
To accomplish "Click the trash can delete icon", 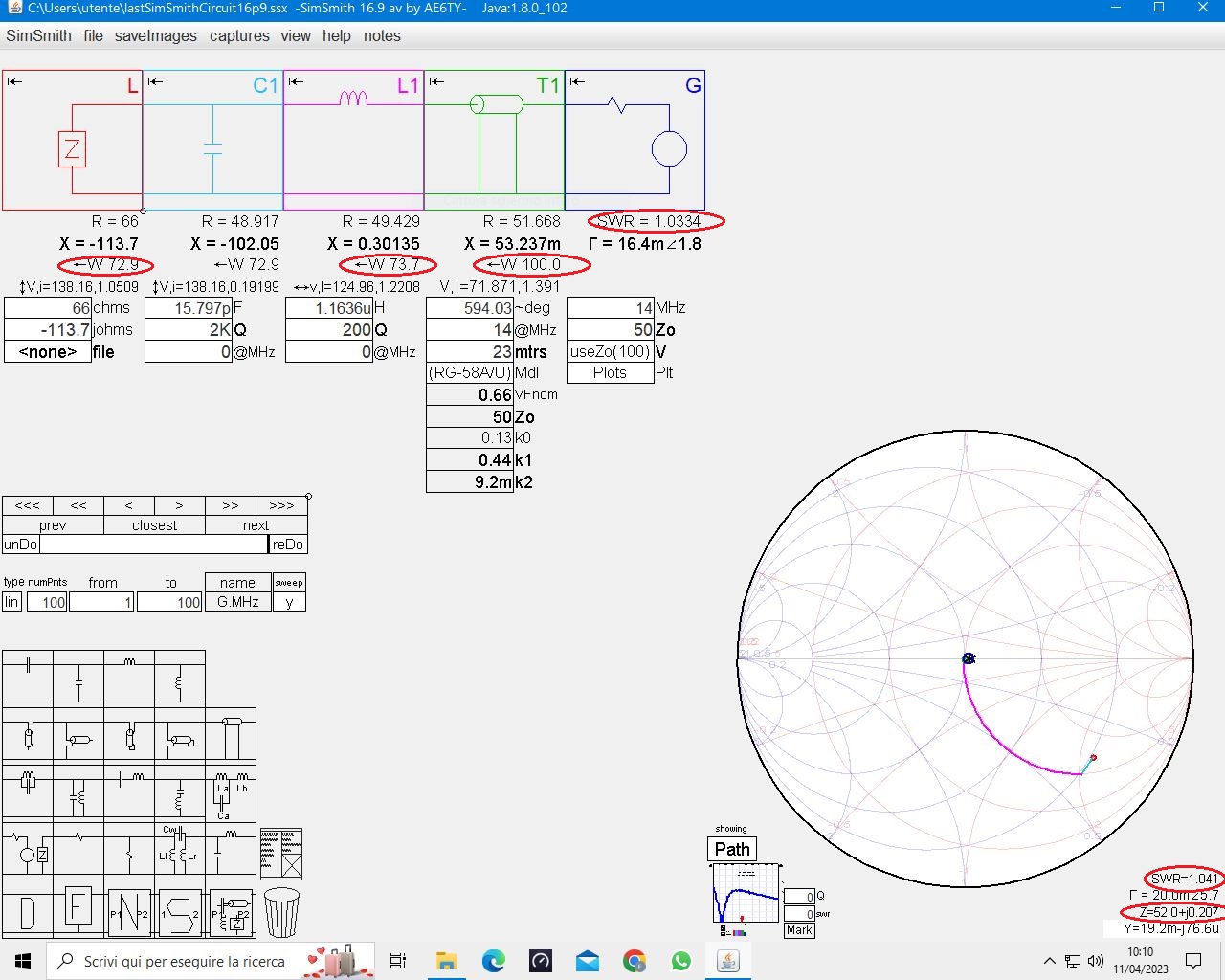I will point(281,912).
